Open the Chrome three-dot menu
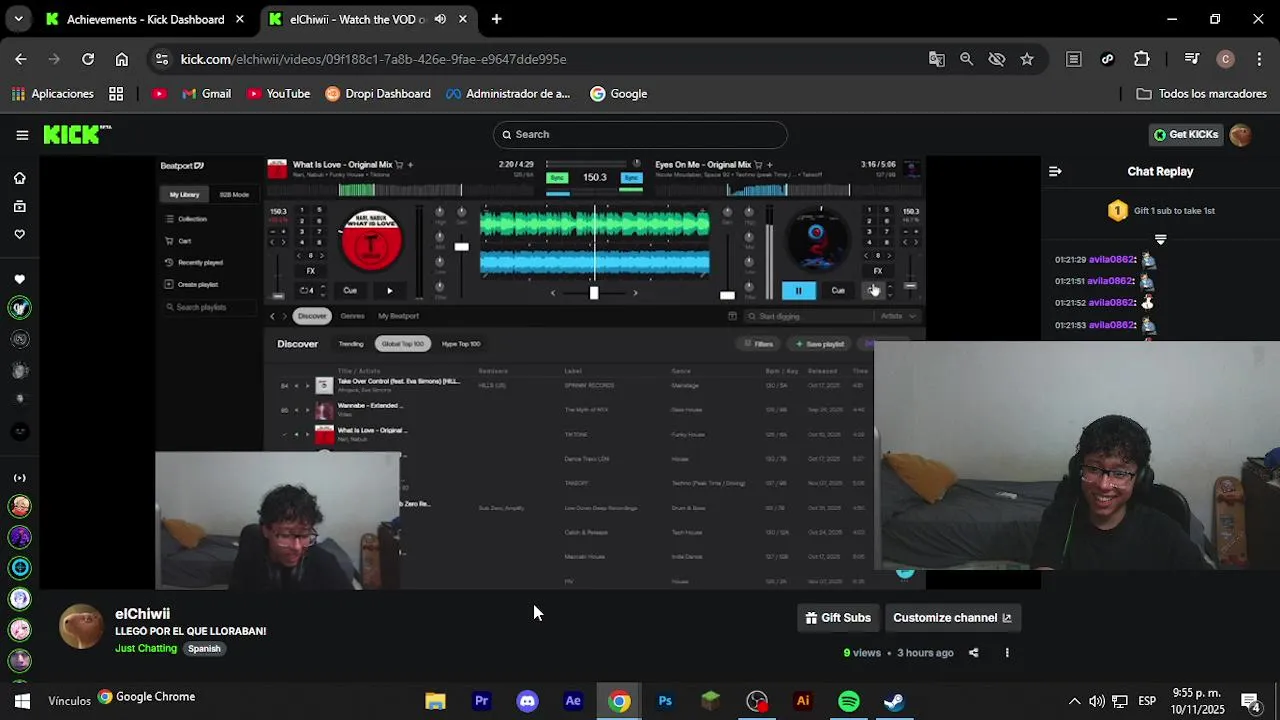Viewport: 1280px width, 720px height. click(x=1259, y=59)
